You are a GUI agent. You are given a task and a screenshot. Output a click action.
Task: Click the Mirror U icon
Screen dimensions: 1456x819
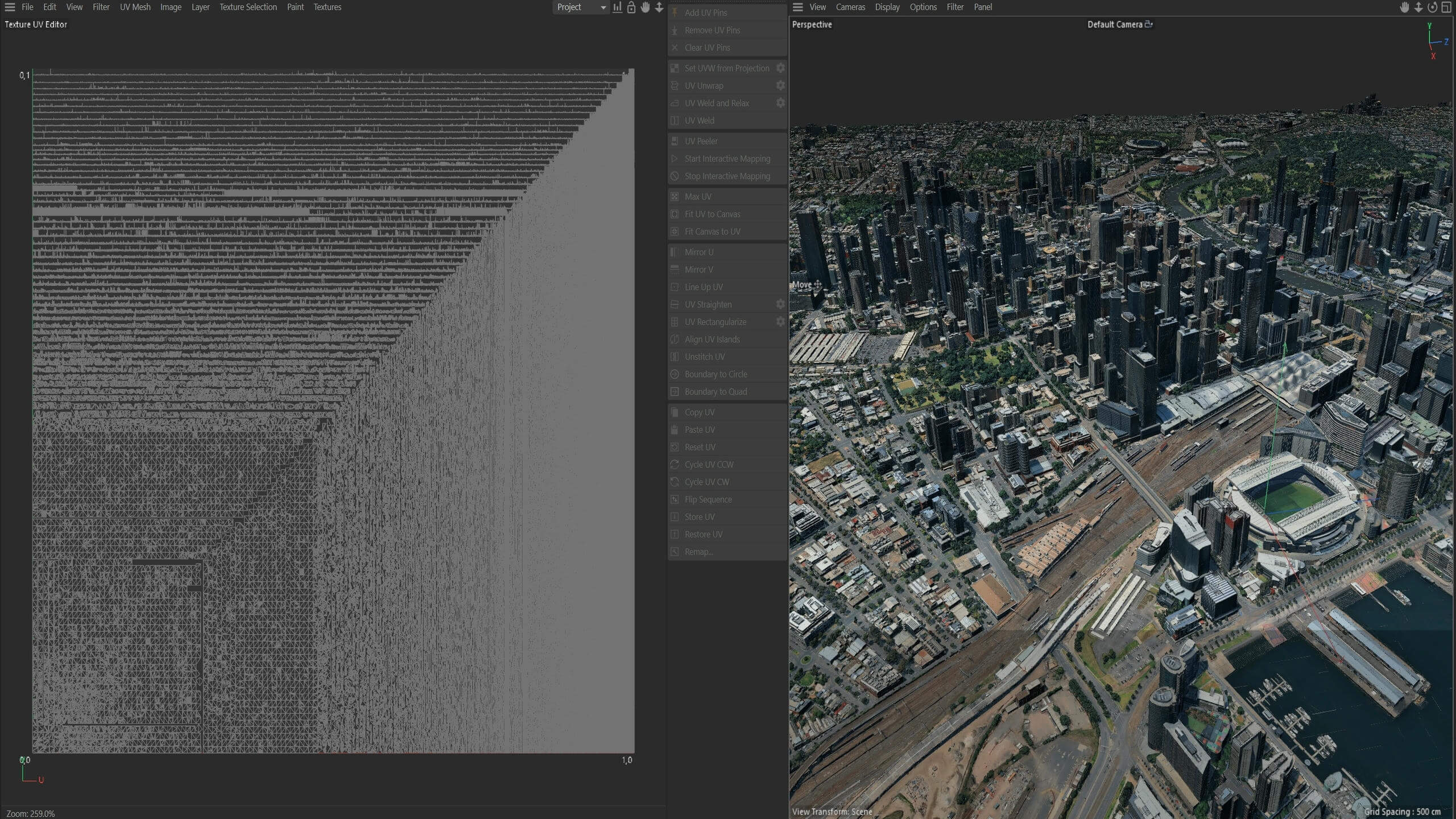(675, 252)
